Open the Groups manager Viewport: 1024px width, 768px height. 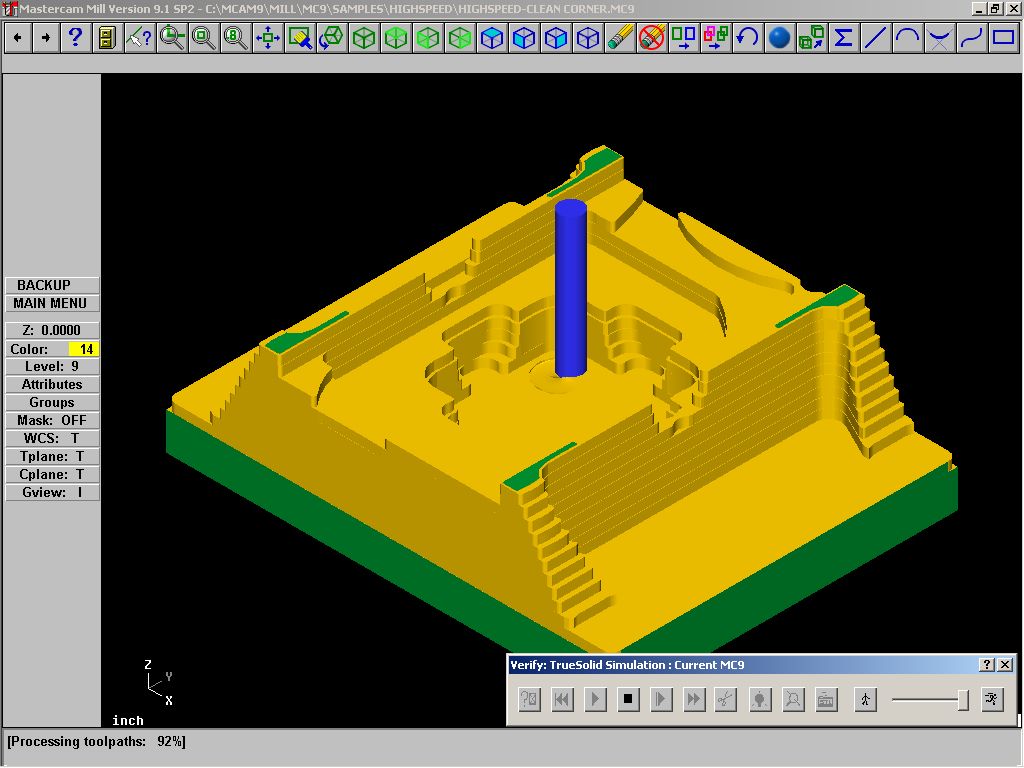coord(52,403)
